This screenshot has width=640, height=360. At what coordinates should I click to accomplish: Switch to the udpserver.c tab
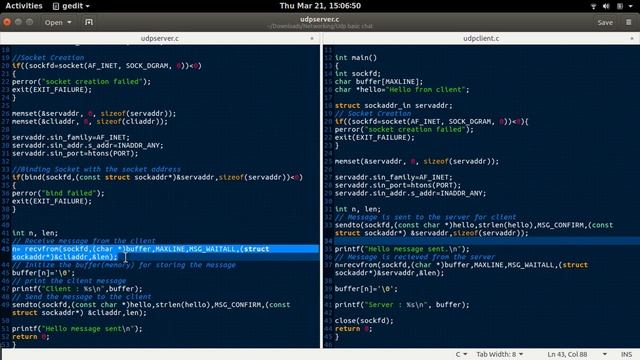[x=160, y=38]
